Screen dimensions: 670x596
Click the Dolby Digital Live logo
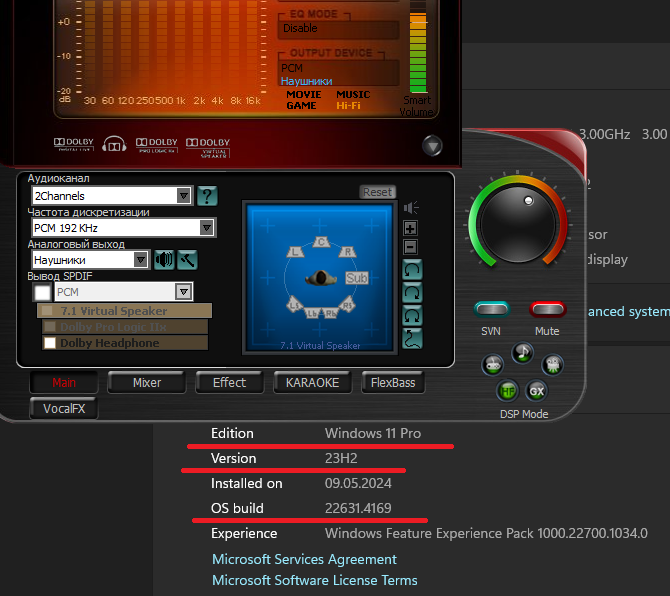[73, 144]
